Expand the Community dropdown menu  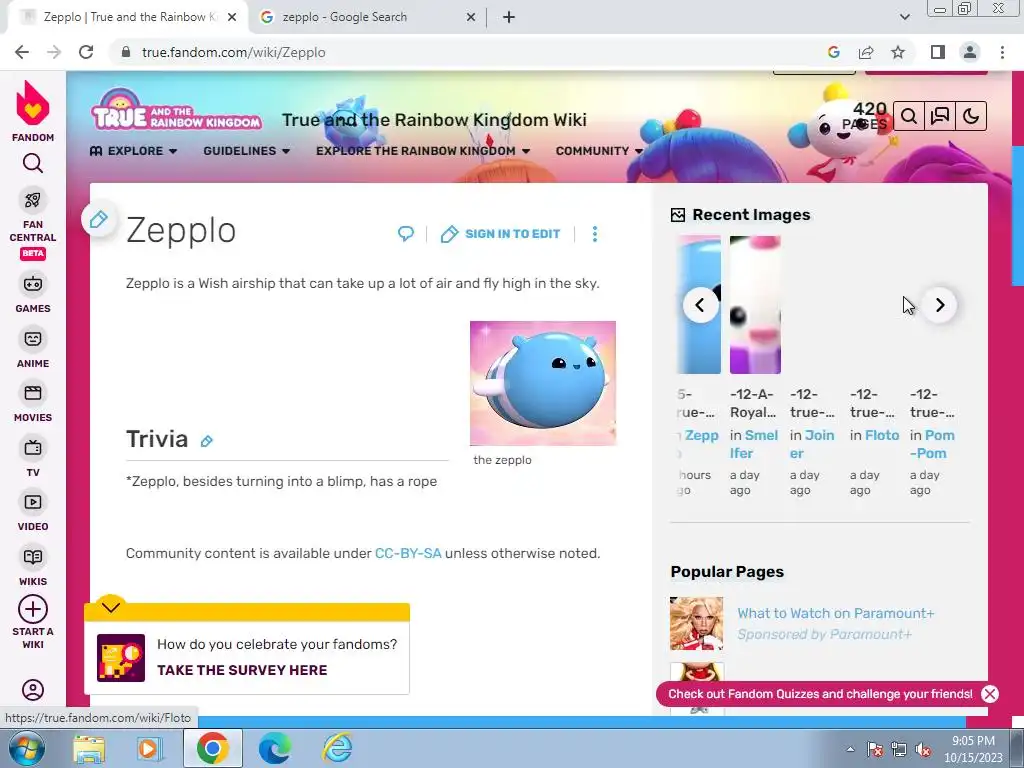click(599, 151)
